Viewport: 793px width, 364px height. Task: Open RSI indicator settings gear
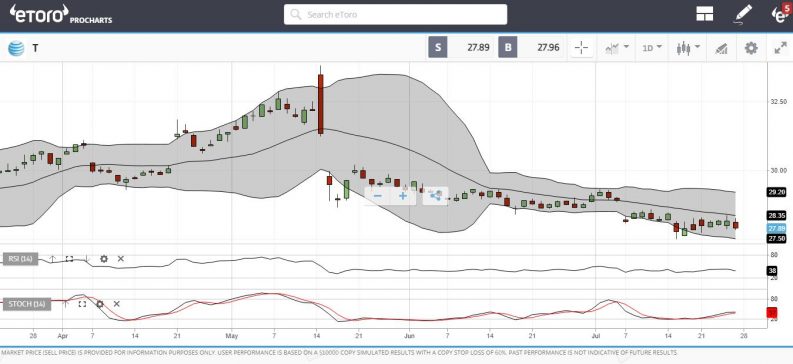104,259
